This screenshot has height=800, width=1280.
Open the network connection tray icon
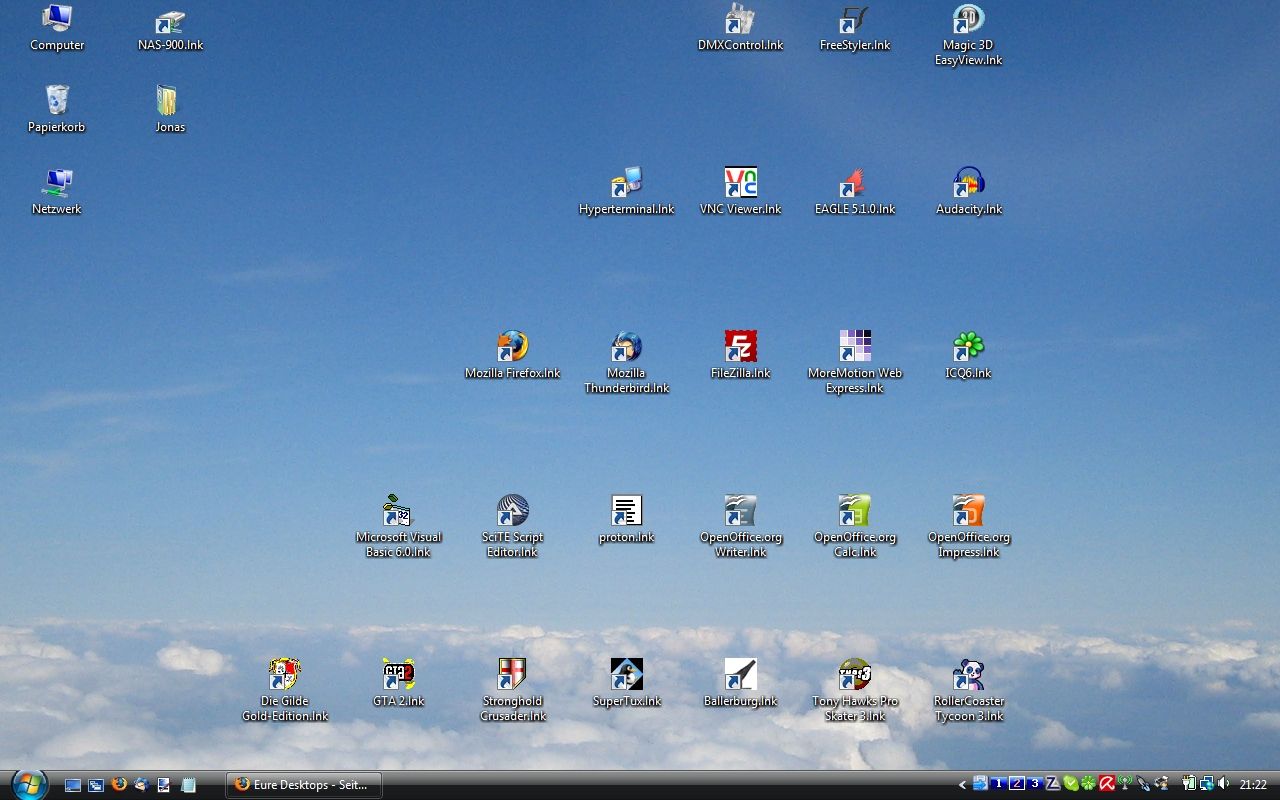(x=1207, y=784)
